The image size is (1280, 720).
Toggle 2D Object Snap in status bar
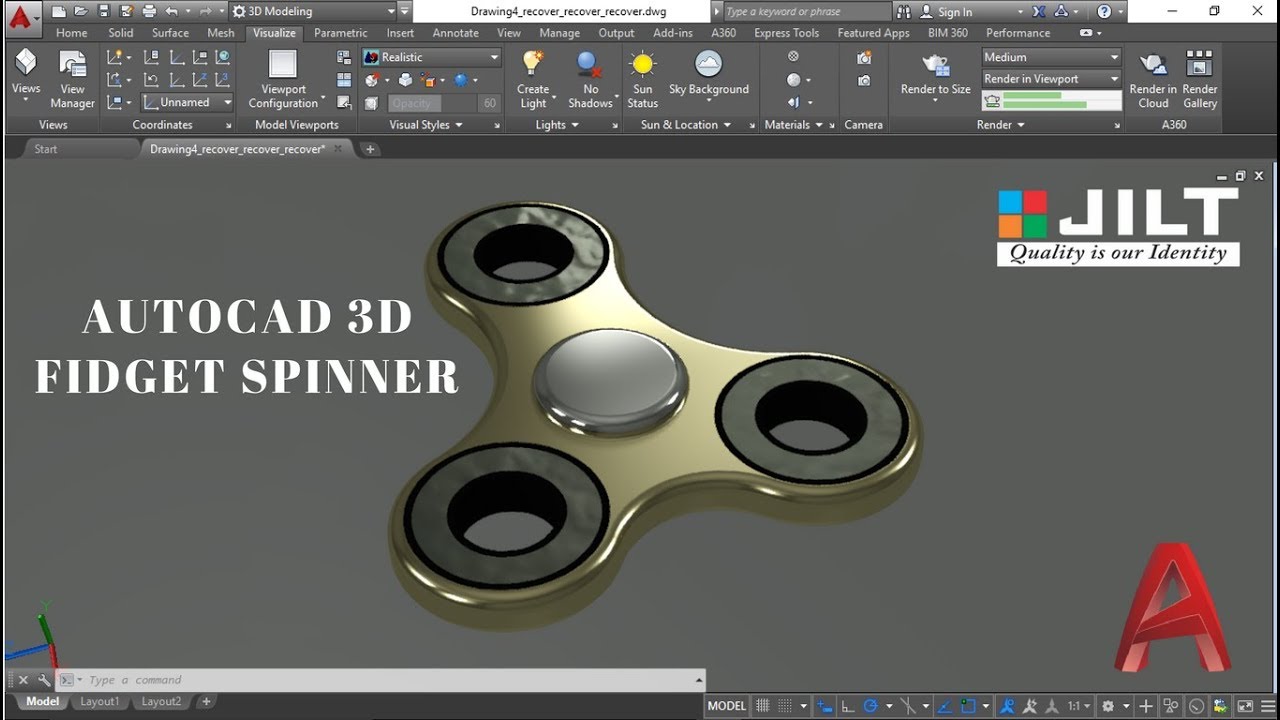pos(968,706)
